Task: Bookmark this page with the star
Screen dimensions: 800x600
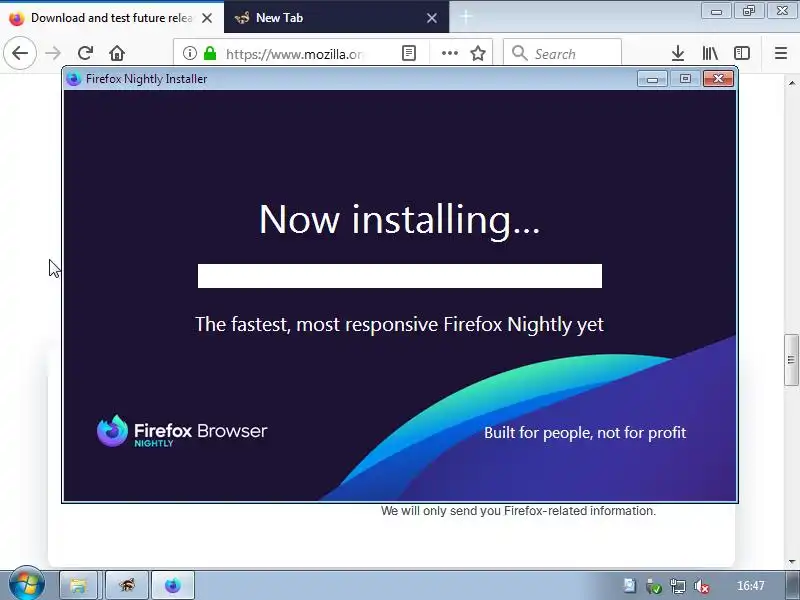Action: click(478, 53)
